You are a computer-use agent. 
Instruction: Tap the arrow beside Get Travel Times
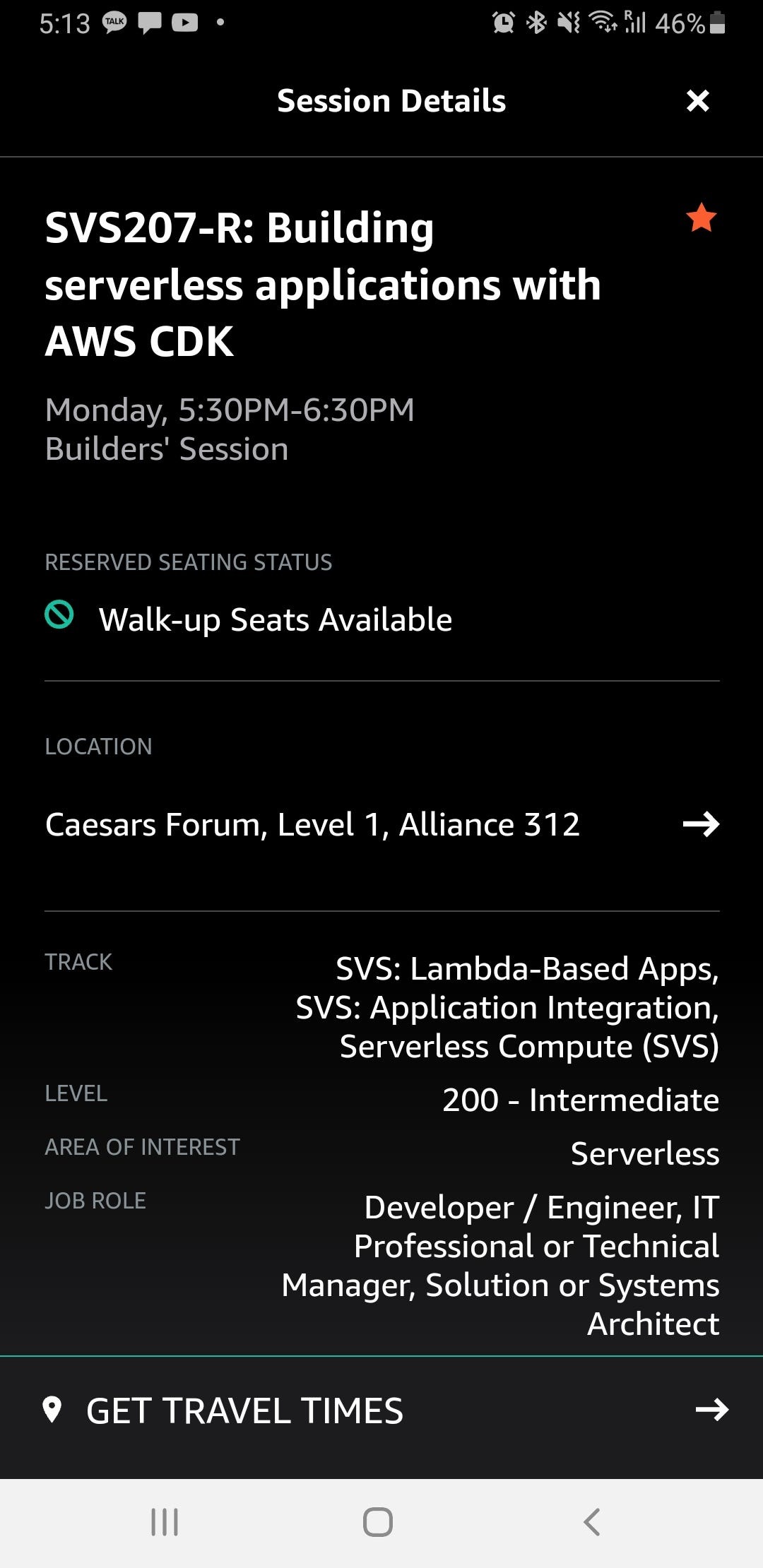(711, 1410)
